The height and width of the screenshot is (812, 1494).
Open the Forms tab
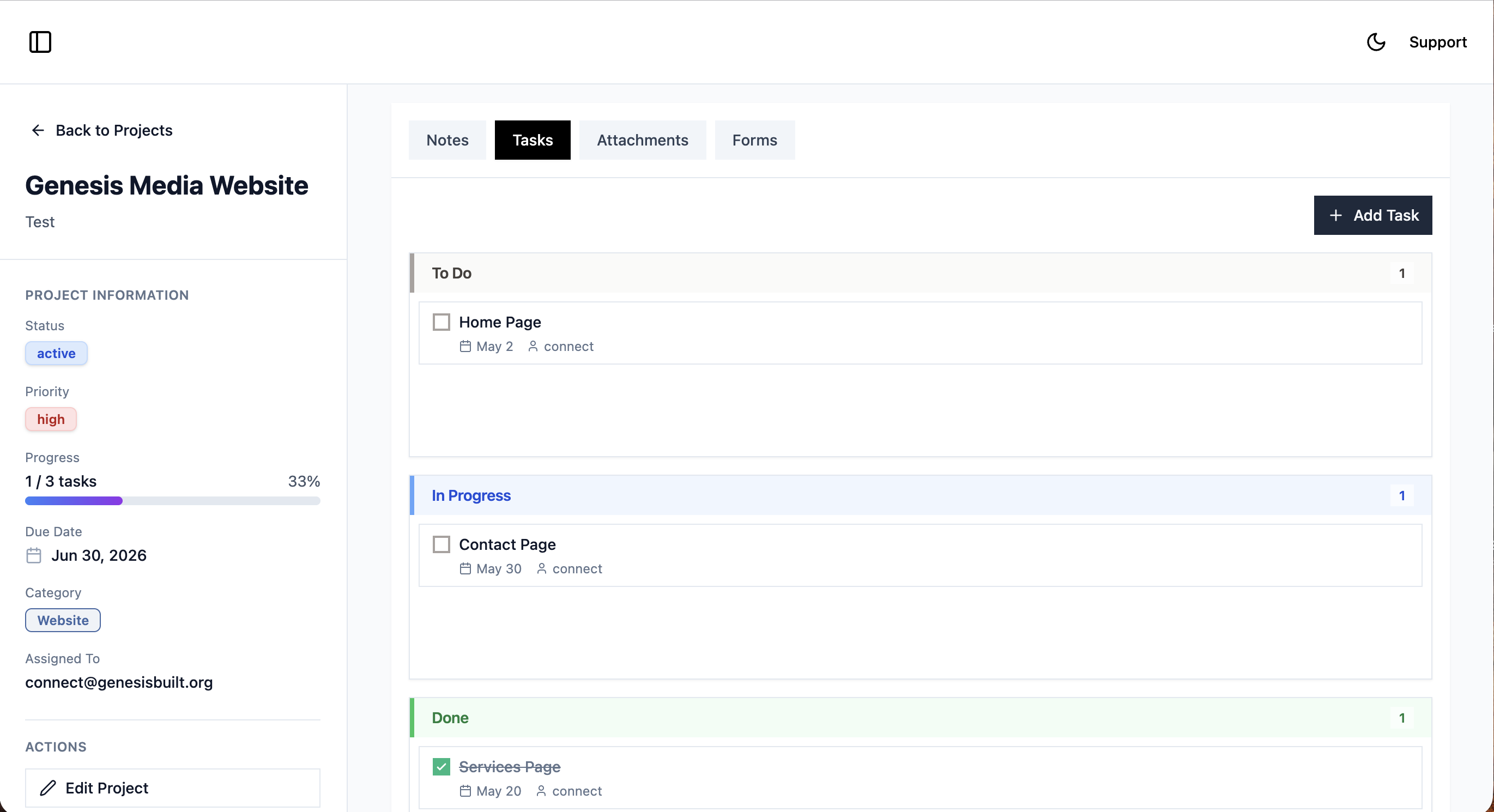click(x=754, y=140)
